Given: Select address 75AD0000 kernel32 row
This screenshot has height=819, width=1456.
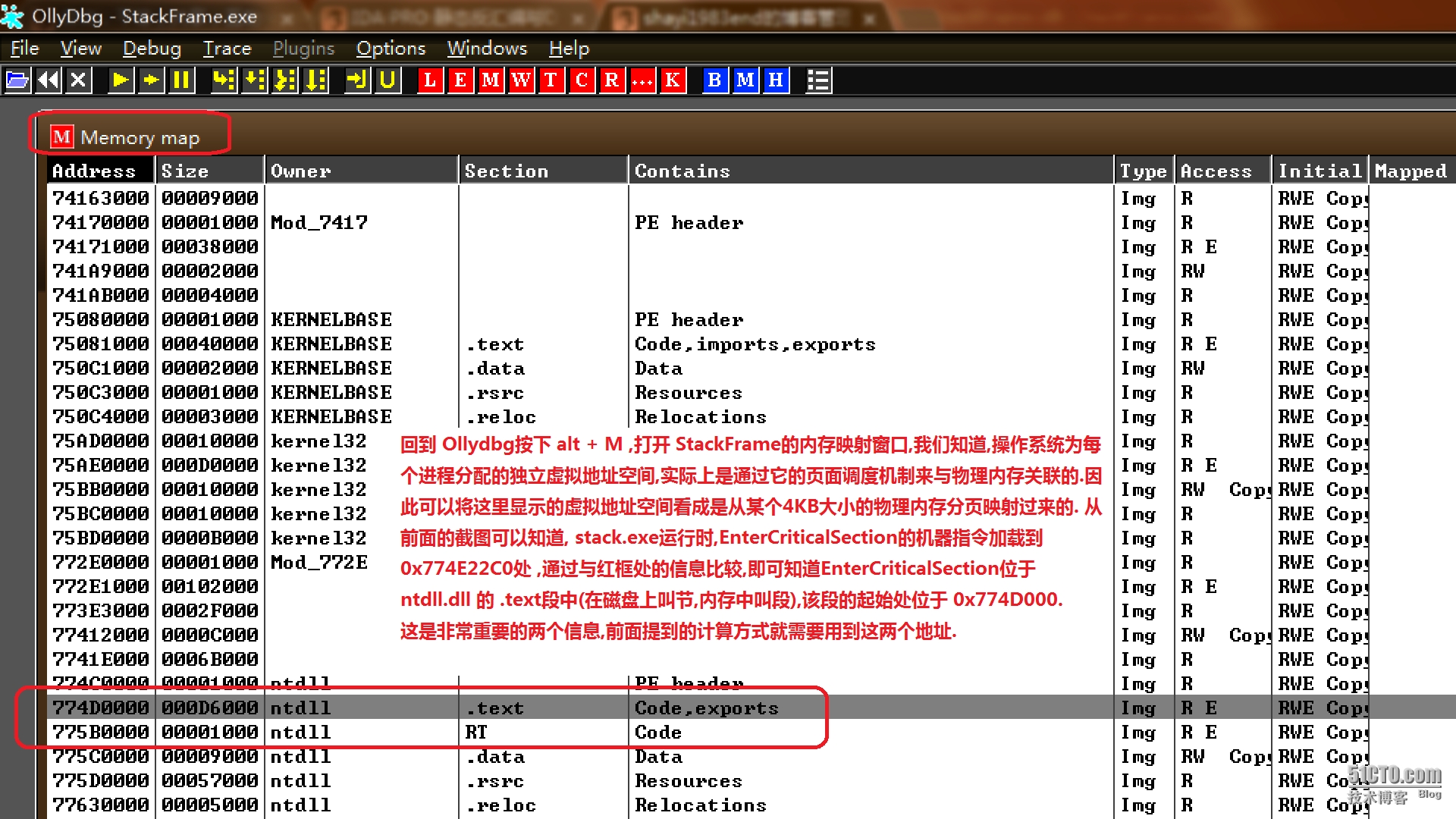Looking at the screenshot, I should point(751,441).
